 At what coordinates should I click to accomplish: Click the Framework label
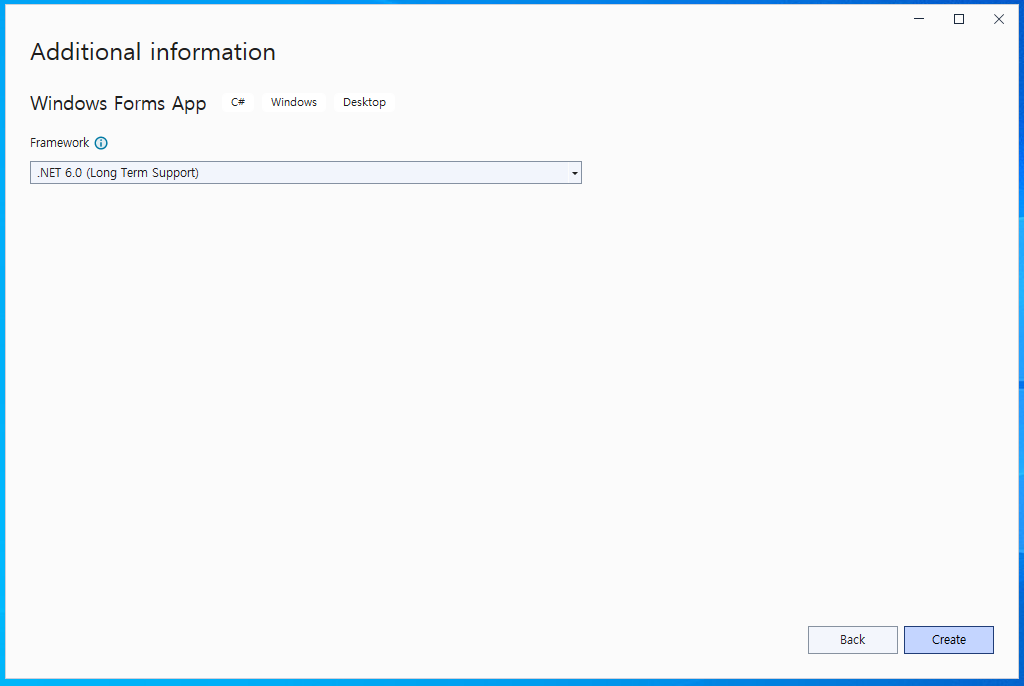59,142
